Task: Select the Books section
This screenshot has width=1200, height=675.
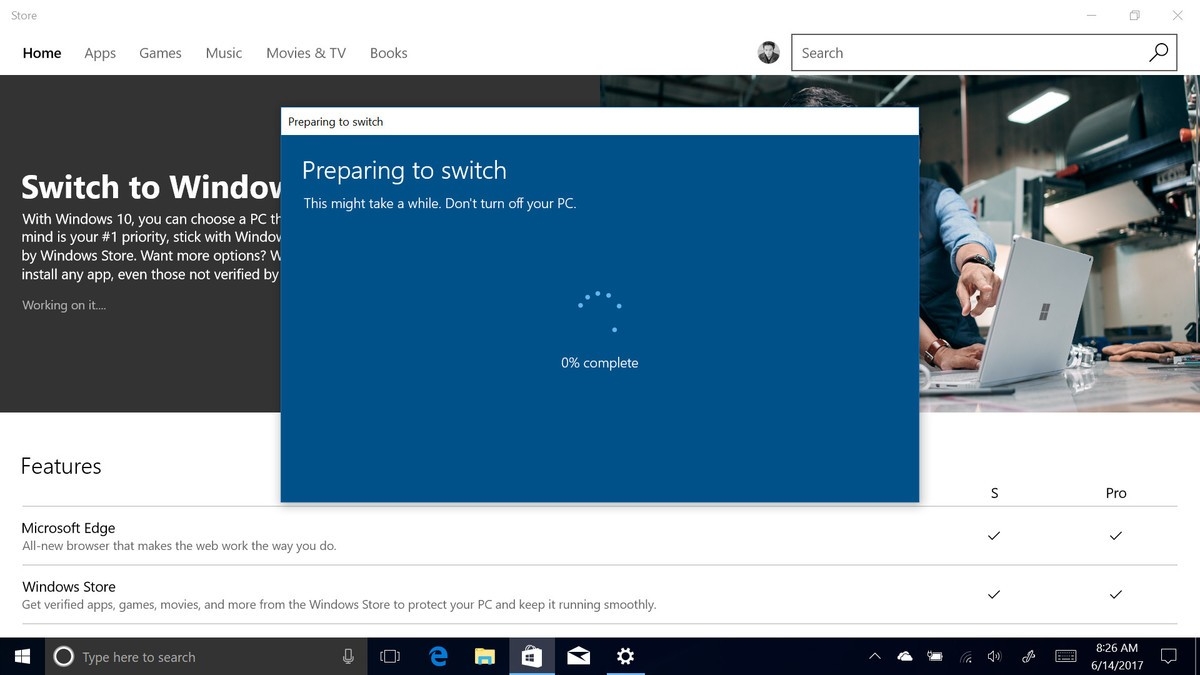Action: pos(388,52)
